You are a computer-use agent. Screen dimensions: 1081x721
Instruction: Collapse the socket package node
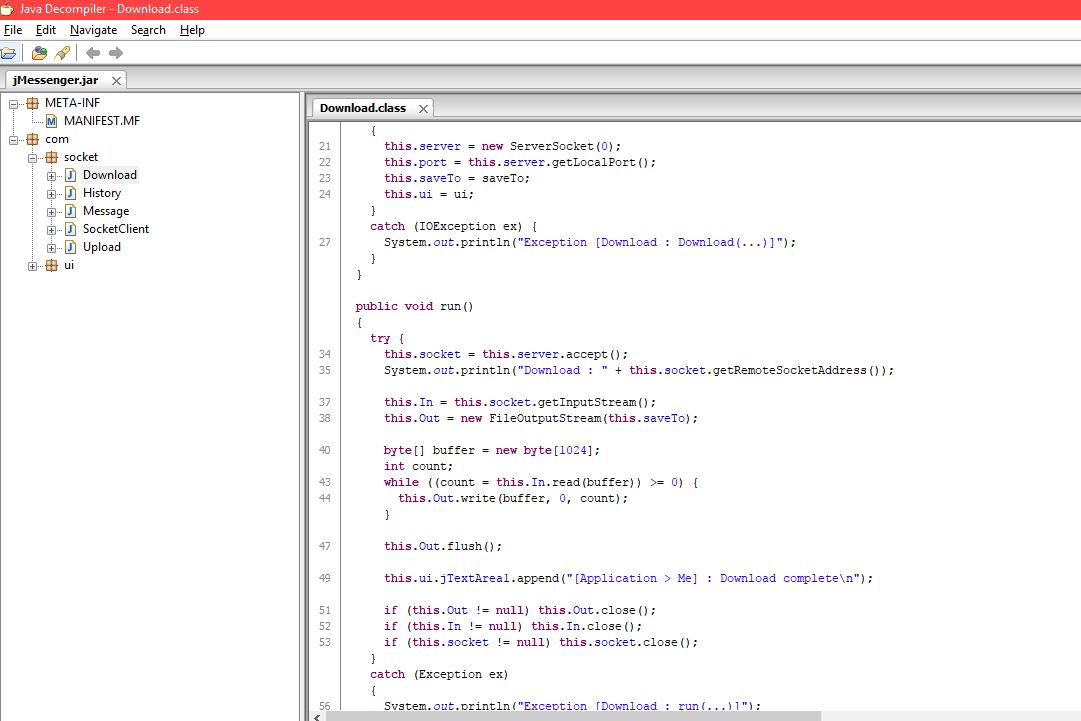32,157
